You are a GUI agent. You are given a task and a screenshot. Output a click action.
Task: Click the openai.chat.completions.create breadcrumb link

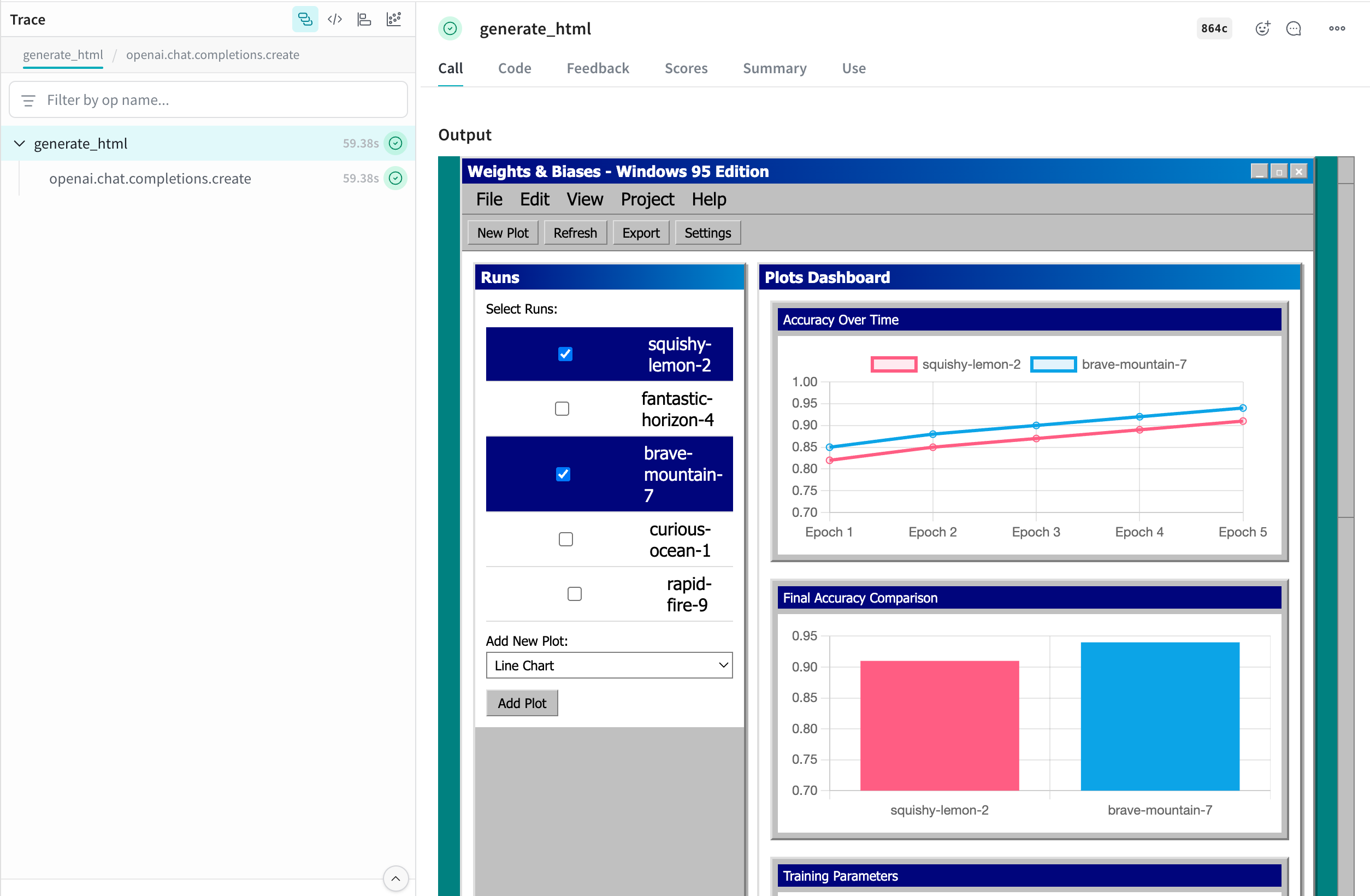(x=212, y=55)
